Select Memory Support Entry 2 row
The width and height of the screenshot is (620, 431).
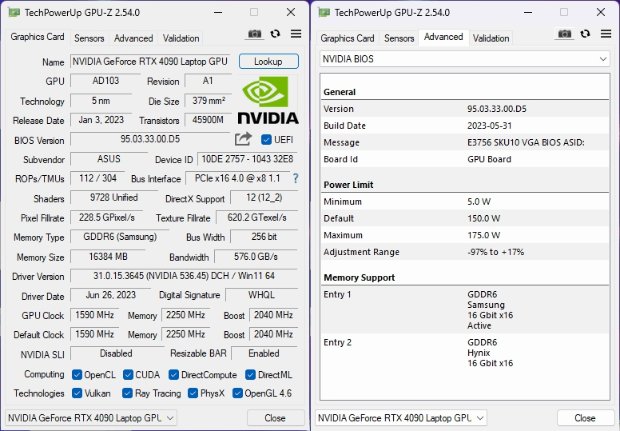pyautogui.click(x=465, y=353)
